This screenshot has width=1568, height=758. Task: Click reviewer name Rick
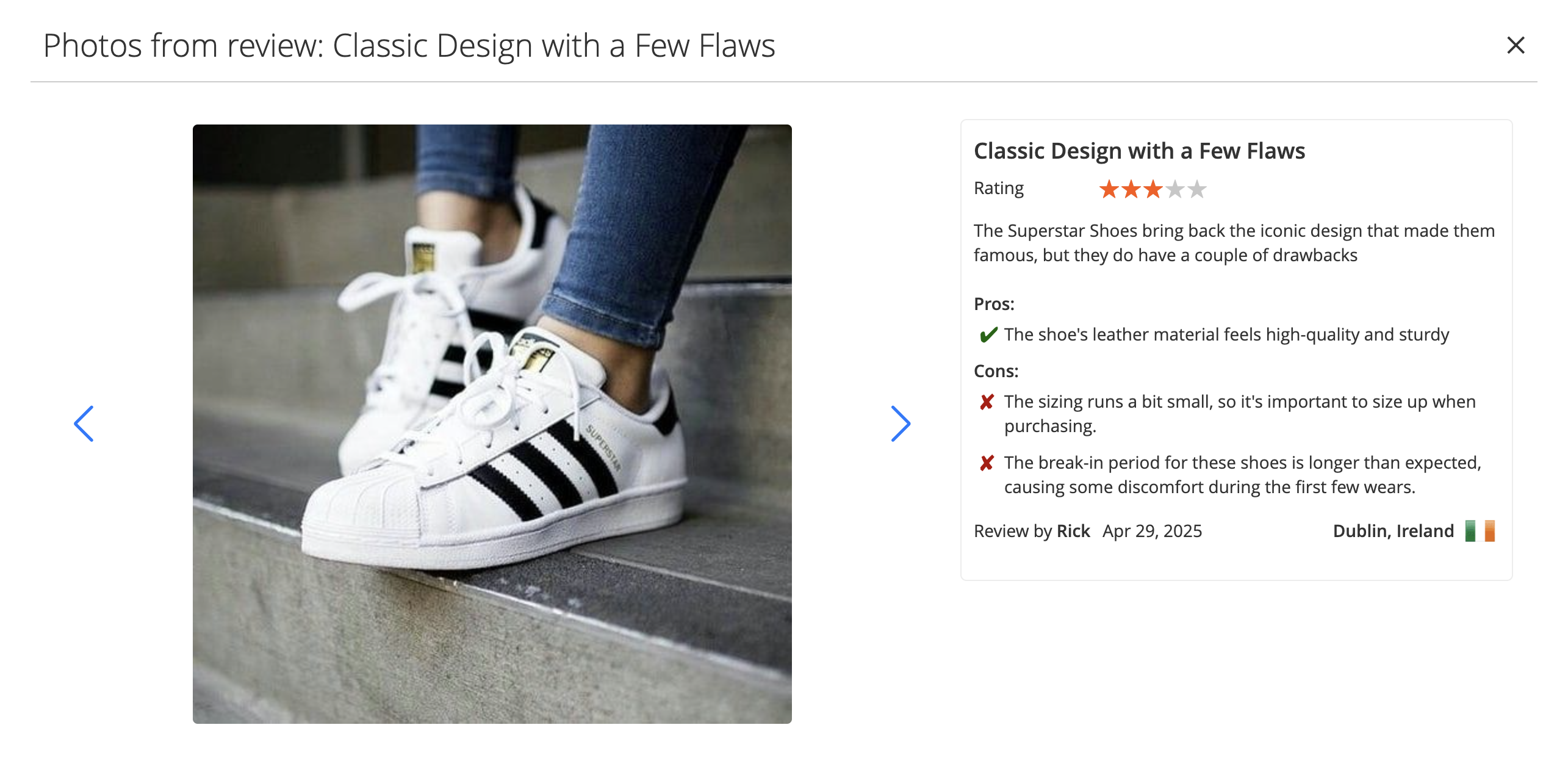[1073, 531]
